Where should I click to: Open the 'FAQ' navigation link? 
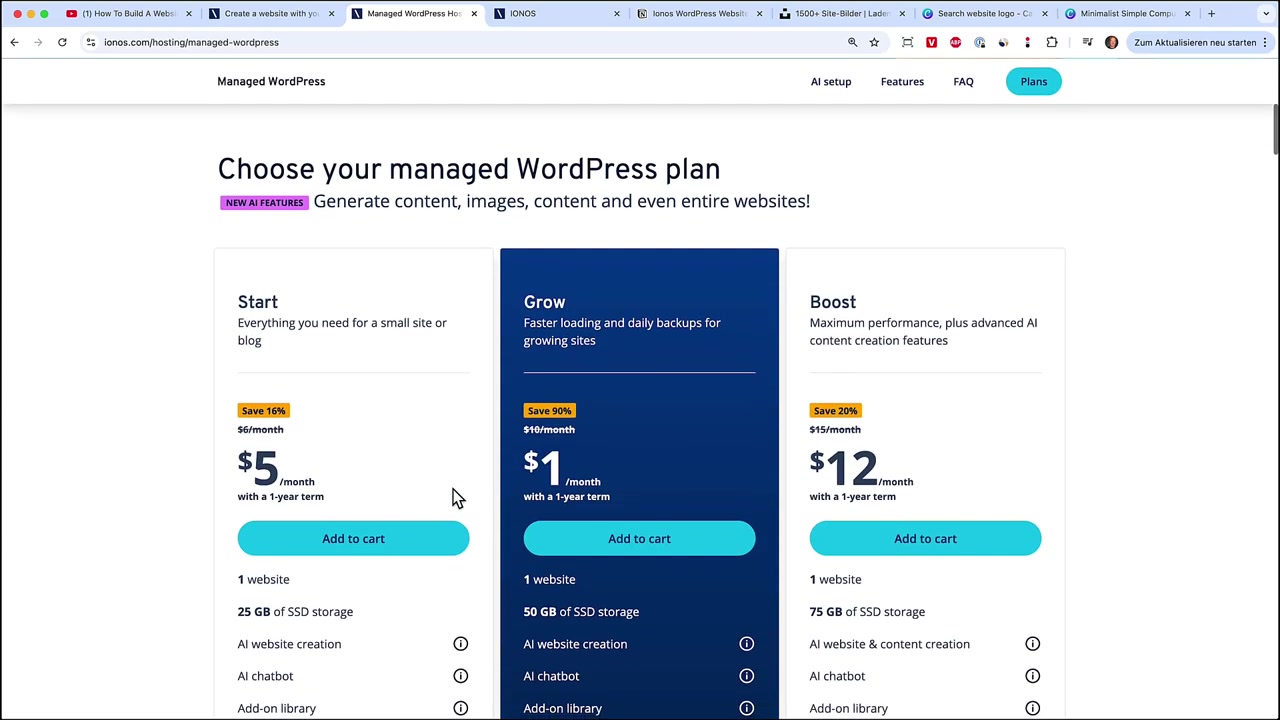coord(963,81)
